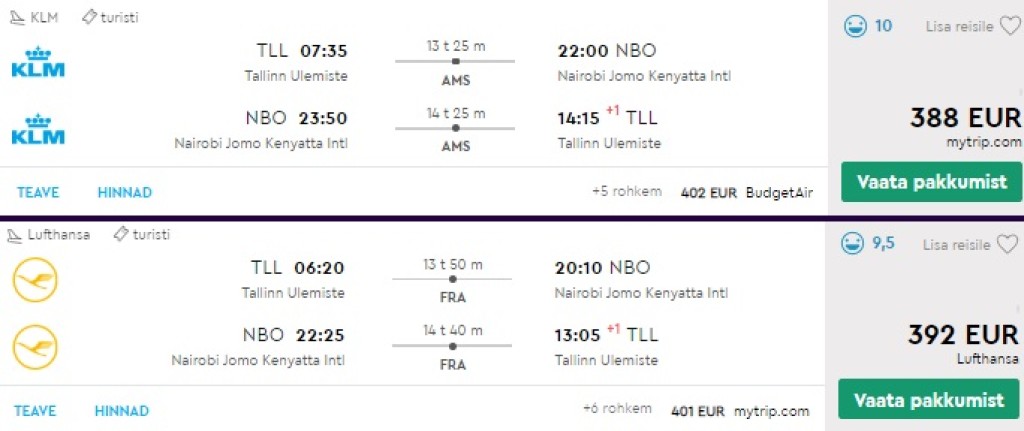Open the TEAVE tab for the Lufthansa flight

[x=35, y=411]
